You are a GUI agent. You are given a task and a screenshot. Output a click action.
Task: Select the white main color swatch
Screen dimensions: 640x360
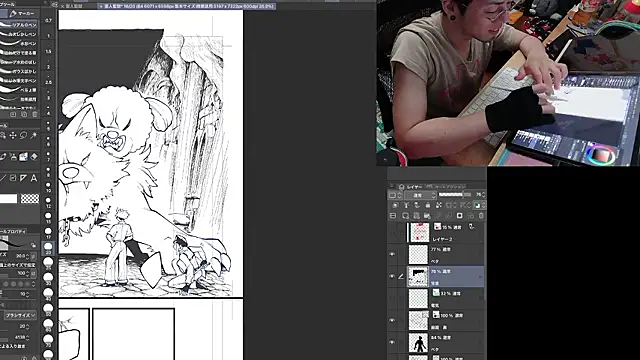(9, 199)
